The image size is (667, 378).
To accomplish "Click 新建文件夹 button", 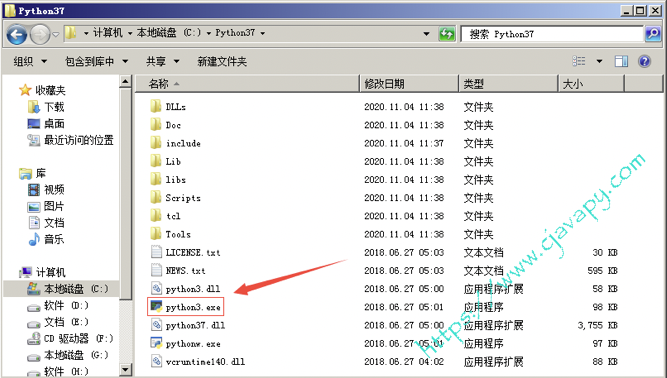I will point(222,62).
